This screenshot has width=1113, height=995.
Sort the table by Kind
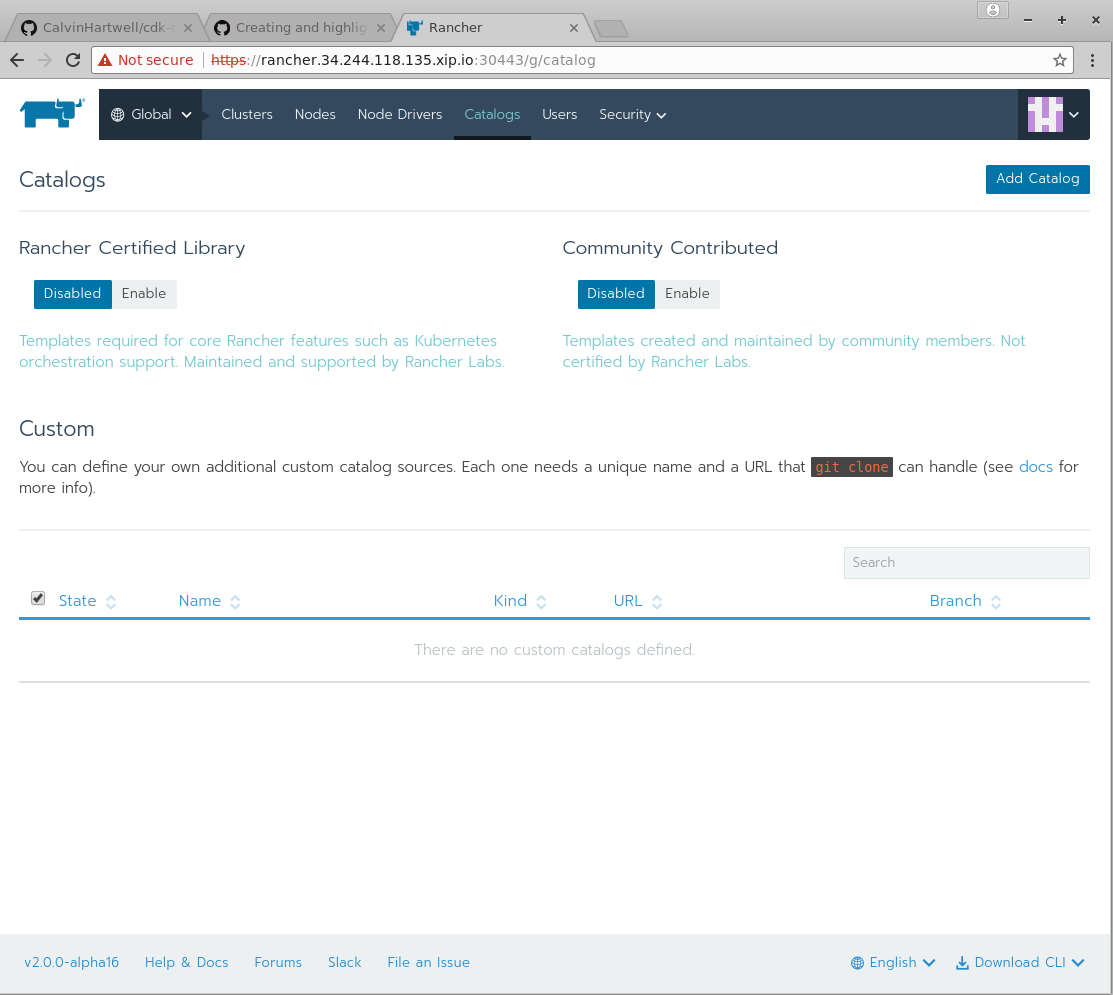pyautogui.click(x=520, y=601)
